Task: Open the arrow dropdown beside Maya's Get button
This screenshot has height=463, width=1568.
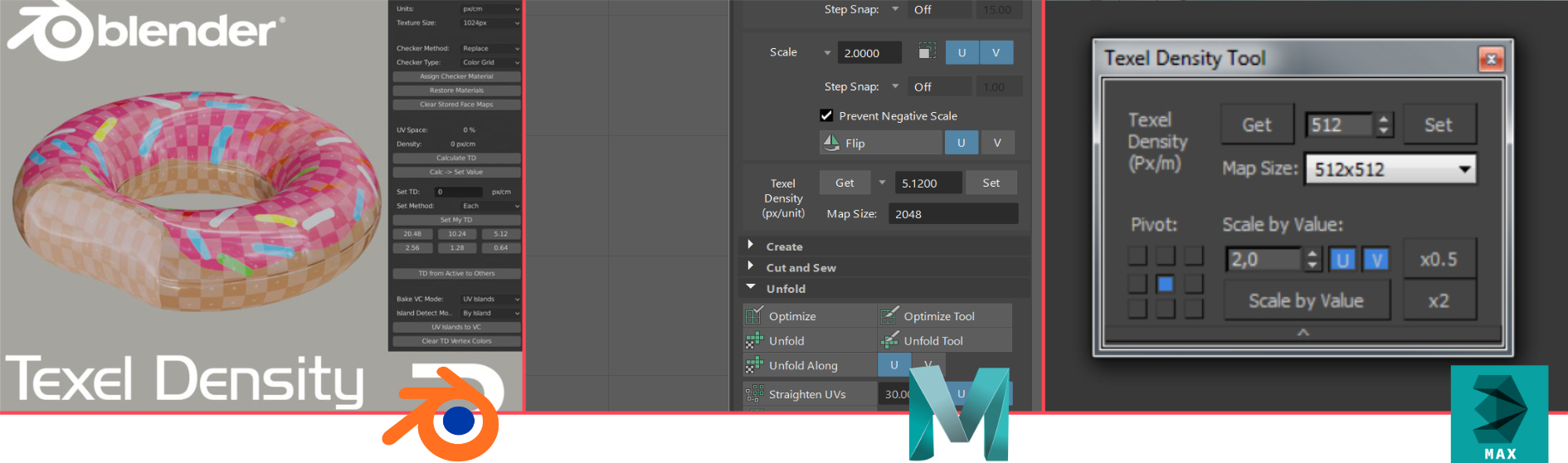Action: pyautogui.click(x=882, y=183)
